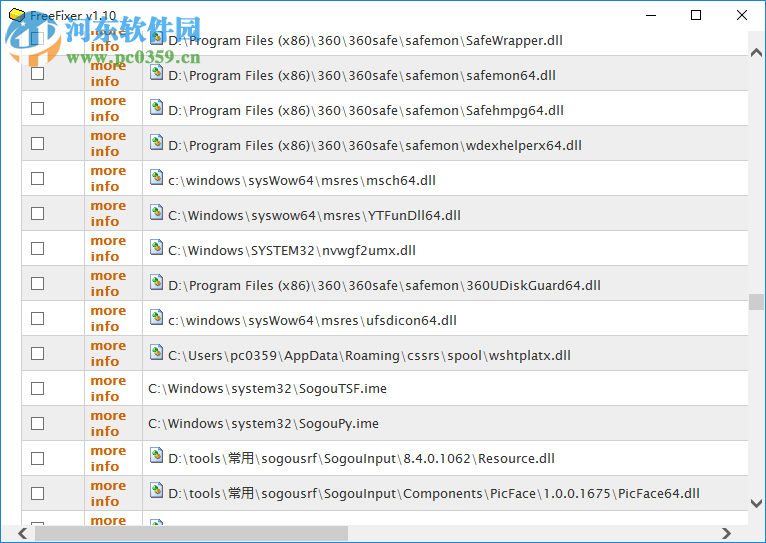766x543 pixels.
Task: Click the SafeWrapper.dll file path
Action: coord(365,41)
